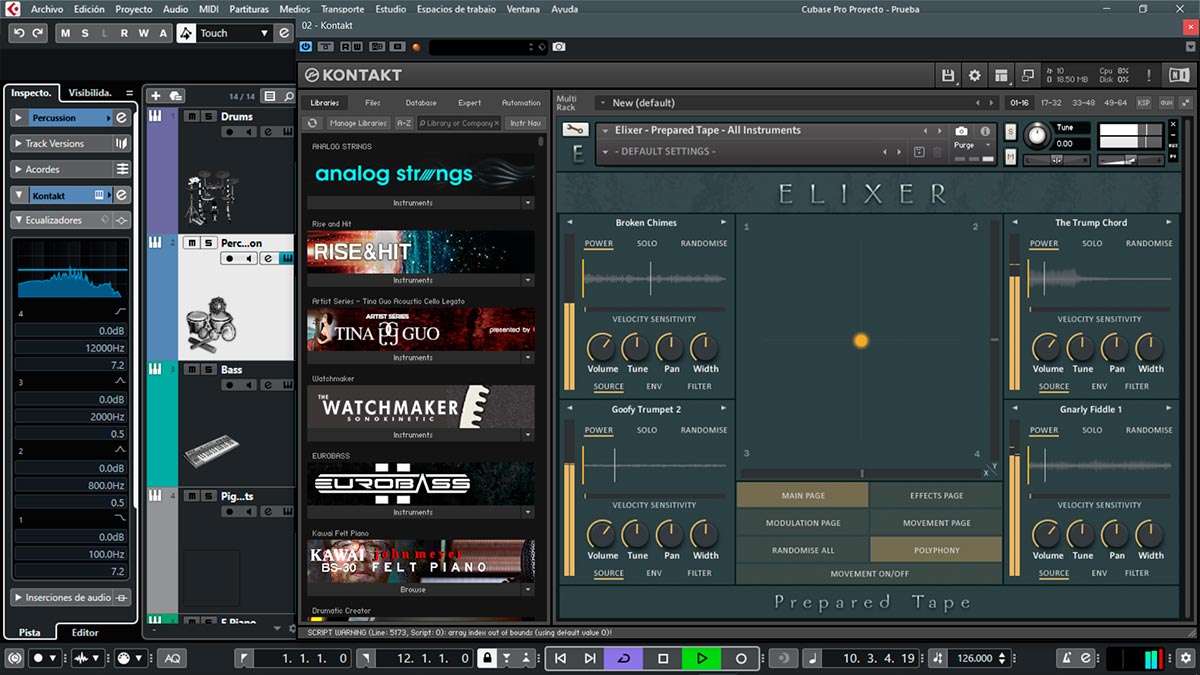The height and width of the screenshot is (675, 1200).
Task: Select rack channels 17-32 page
Action: pos(1051,103)
